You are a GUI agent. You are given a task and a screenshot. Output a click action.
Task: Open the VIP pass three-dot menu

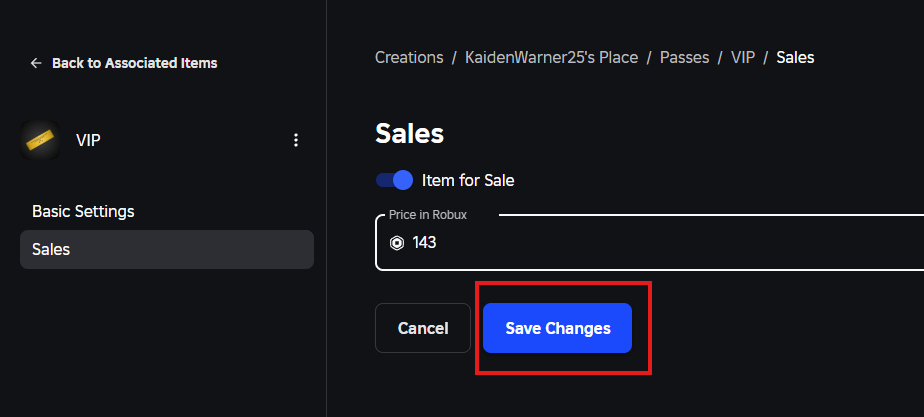295,140
